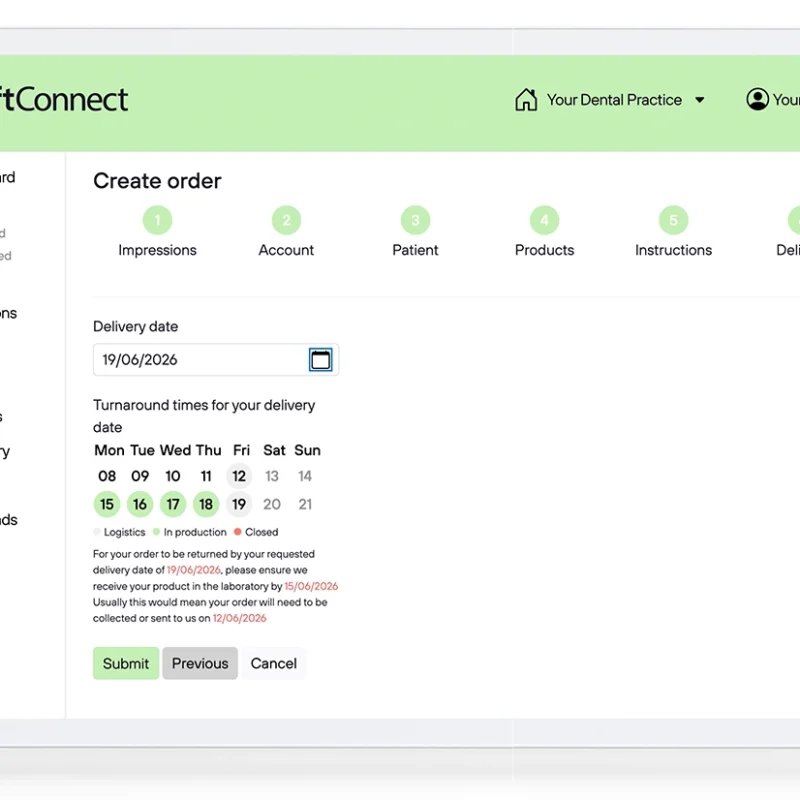Pick greyed-out day 21
The width and height of the screenshot is (800, 800).
point(305,504)
